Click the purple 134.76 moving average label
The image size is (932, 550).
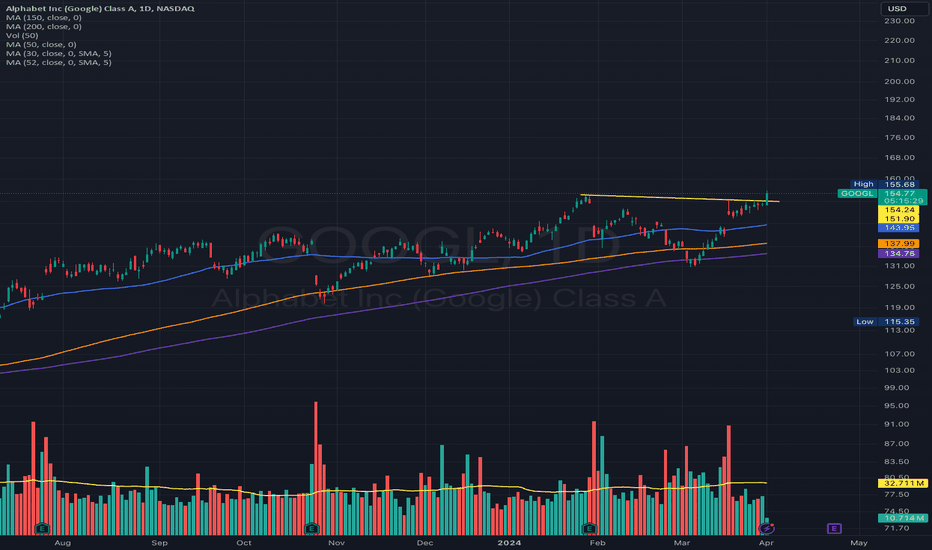coord(899,253)
